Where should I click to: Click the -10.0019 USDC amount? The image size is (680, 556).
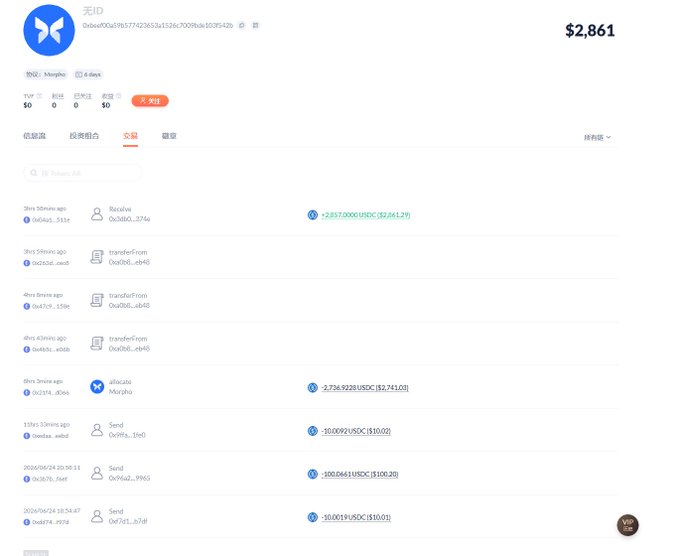pos(356,517)
